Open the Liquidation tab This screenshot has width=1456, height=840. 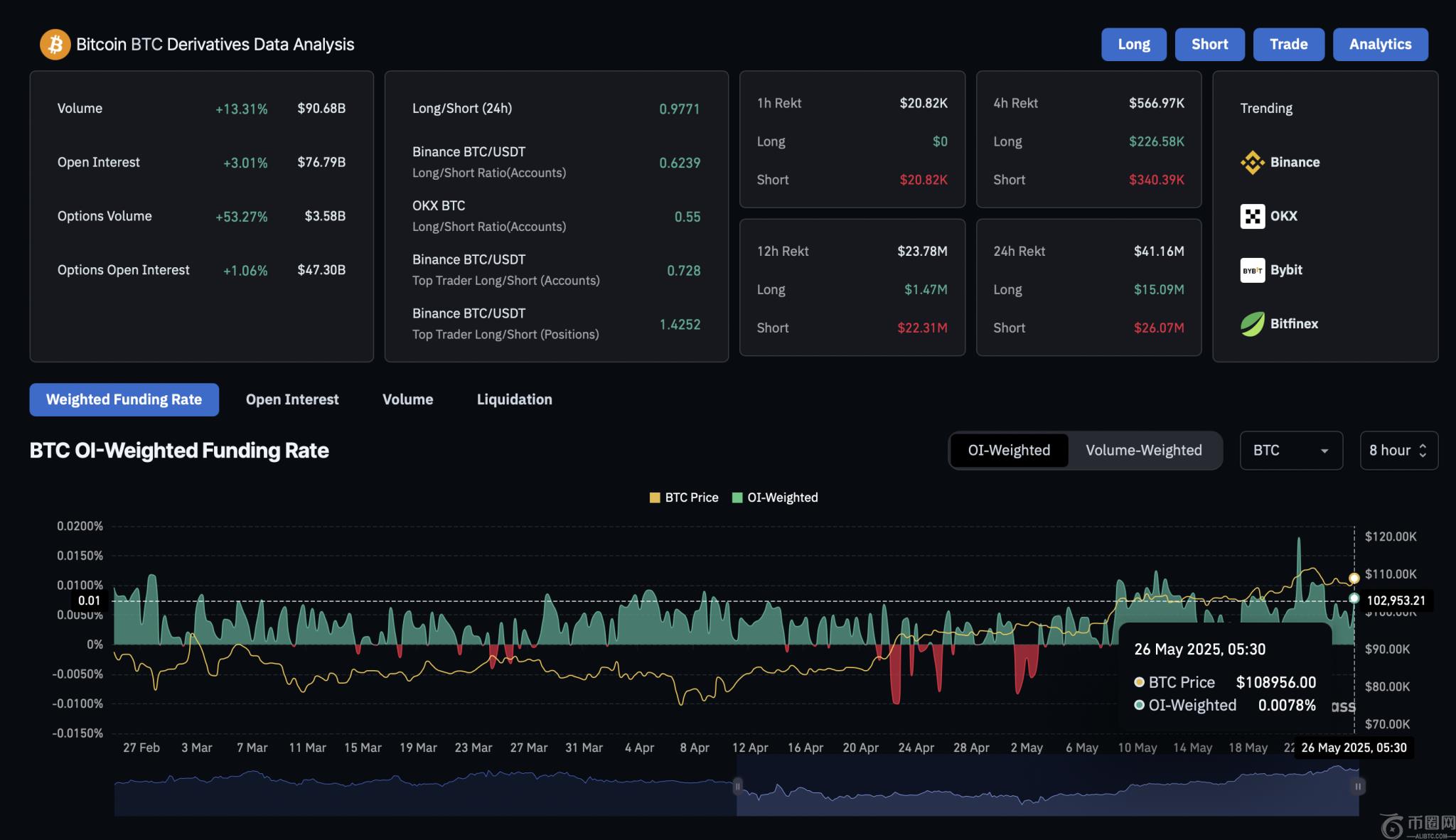(514, 399)
